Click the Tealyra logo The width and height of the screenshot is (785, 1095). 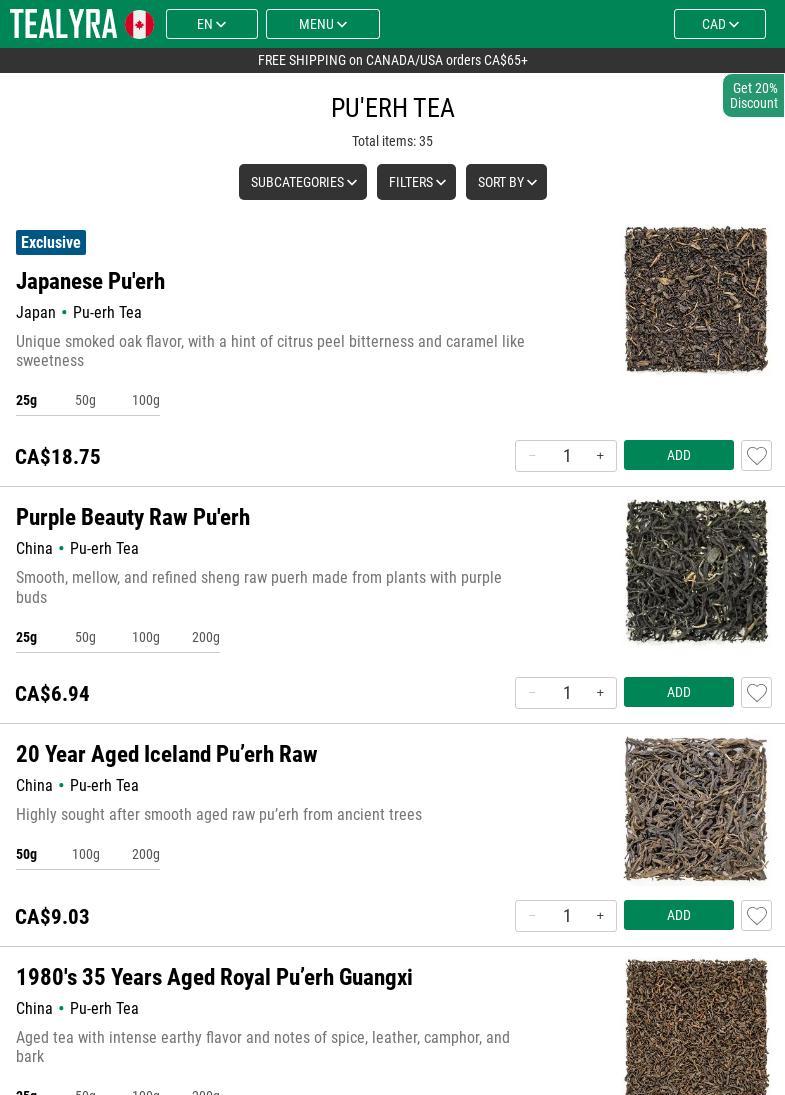[64, 24]
